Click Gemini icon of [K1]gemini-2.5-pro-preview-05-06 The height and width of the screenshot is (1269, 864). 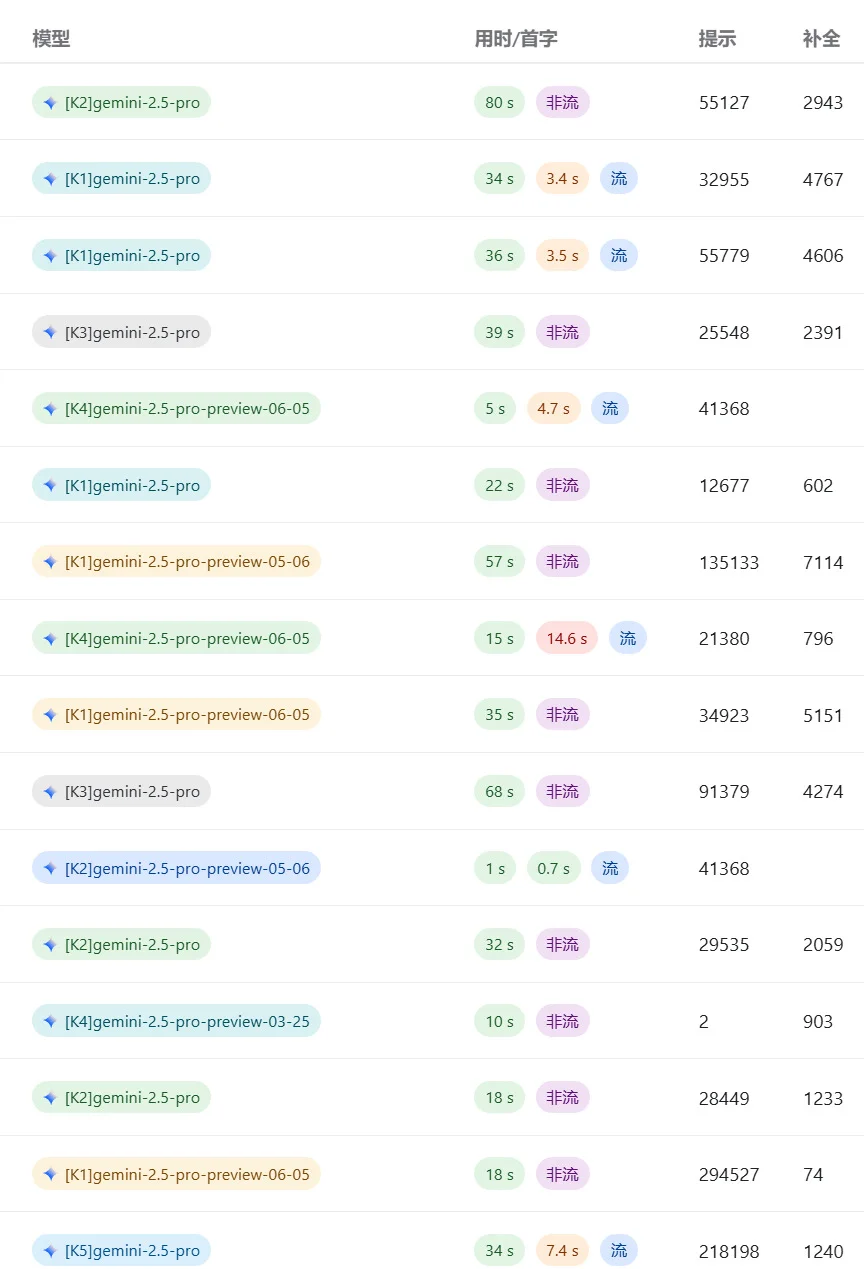(x=50, y=562)
